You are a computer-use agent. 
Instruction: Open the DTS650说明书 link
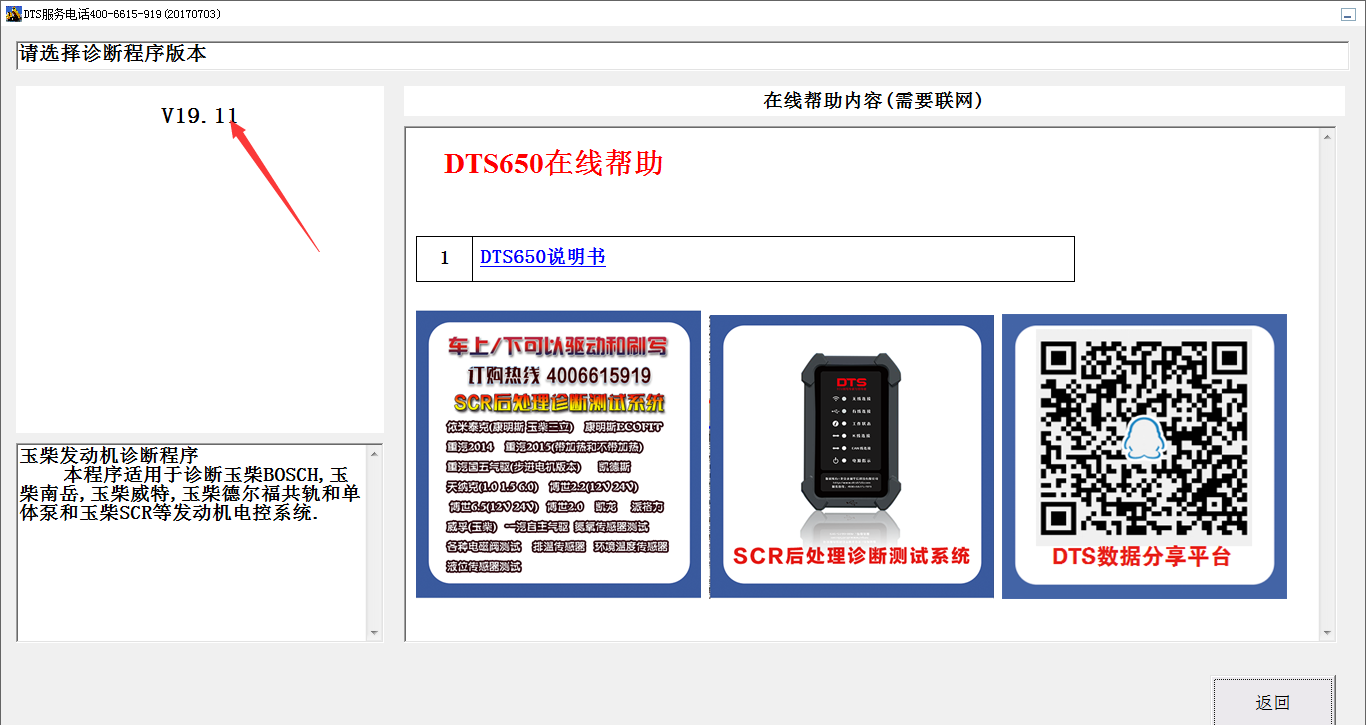(543, 258)
